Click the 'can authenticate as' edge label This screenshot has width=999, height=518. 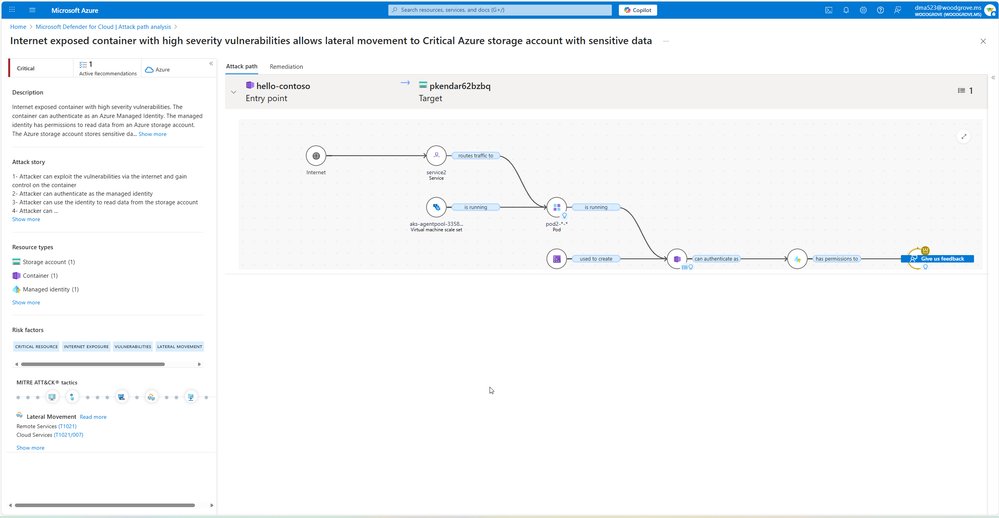717,259
